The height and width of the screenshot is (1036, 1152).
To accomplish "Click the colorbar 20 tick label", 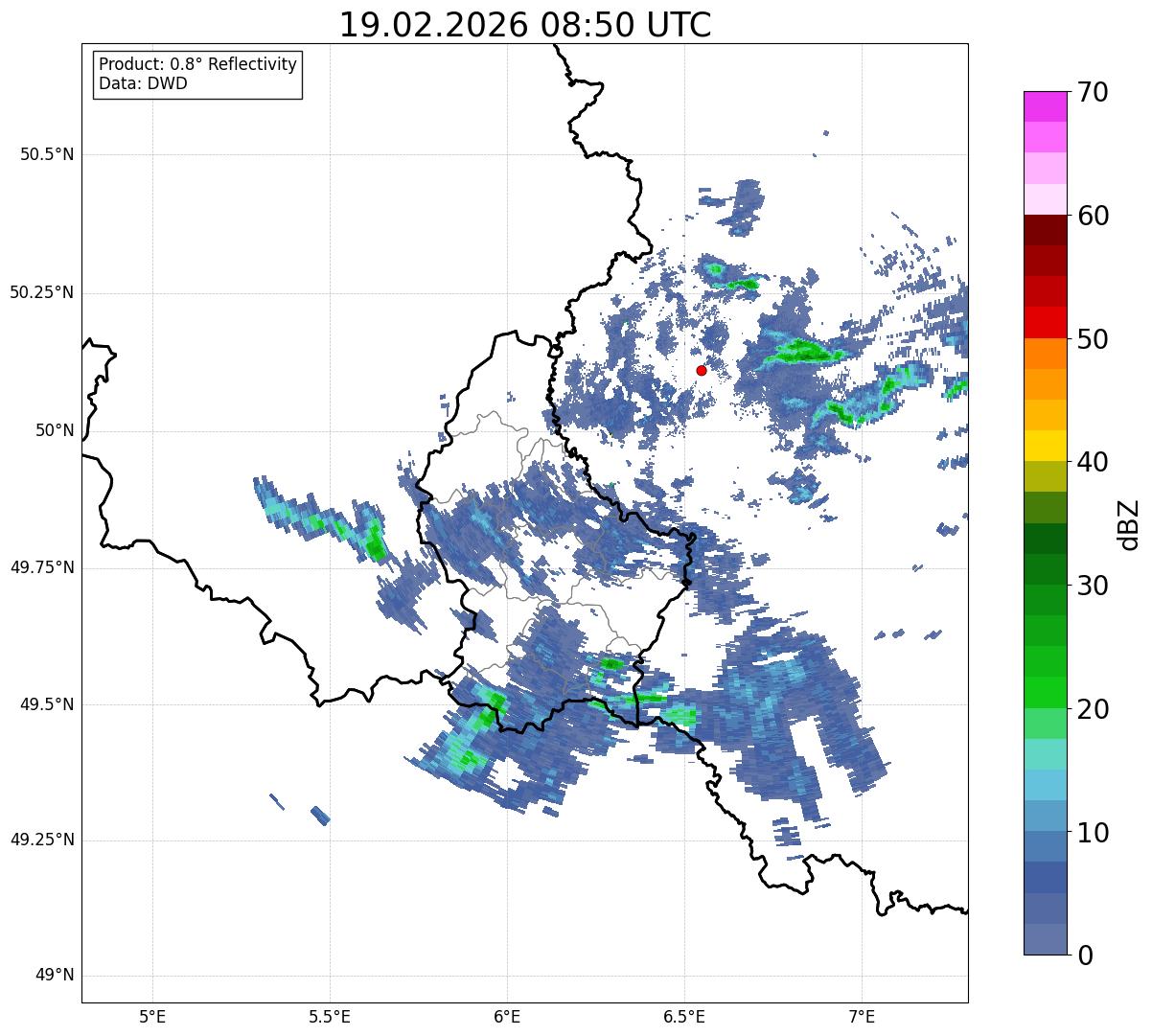I will 1093,709.
